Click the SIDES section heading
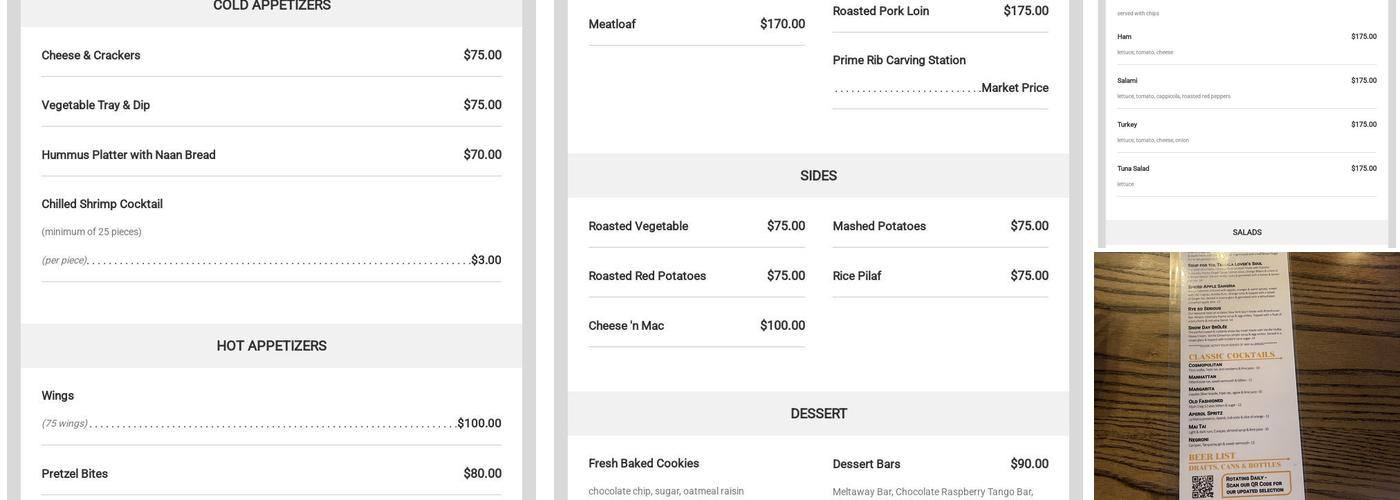Screen dimensions: 1400x500 tap(818, 176)
